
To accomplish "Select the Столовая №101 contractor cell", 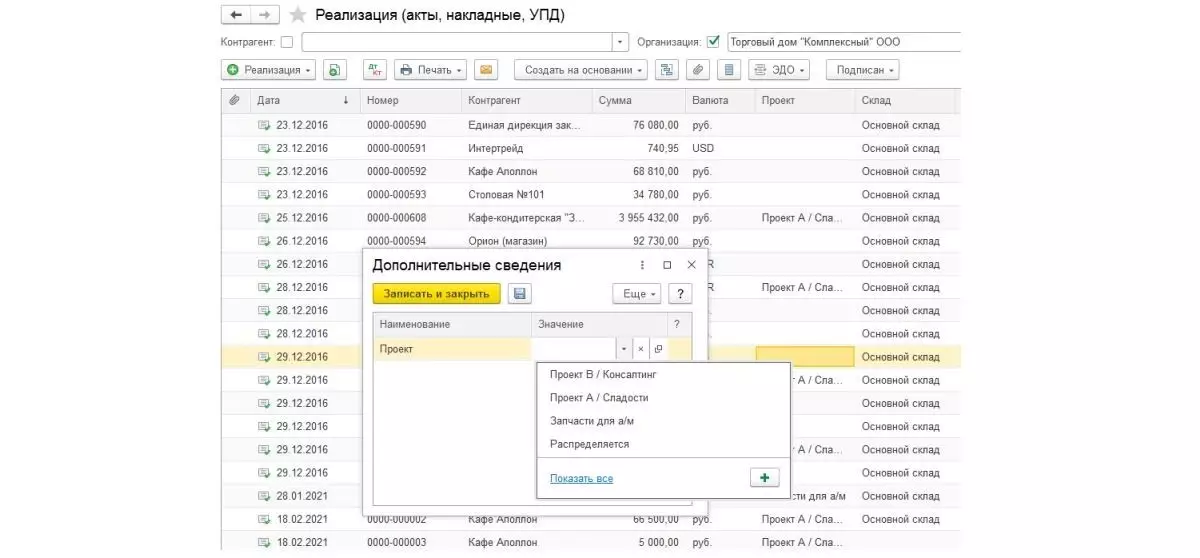I will coord(526,195).
